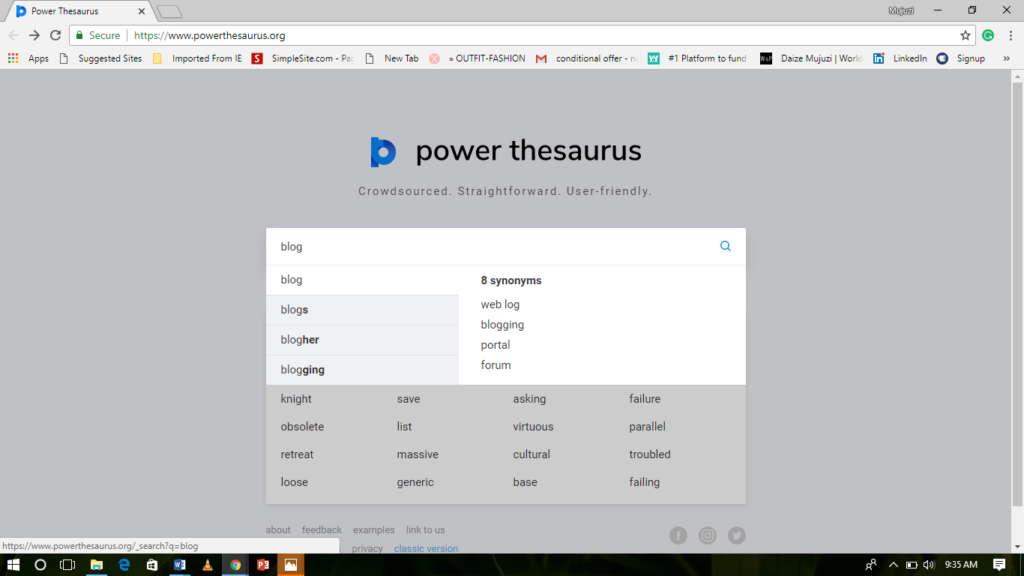Switch to the Power Thesaurus tab

[x=80, y=11]
